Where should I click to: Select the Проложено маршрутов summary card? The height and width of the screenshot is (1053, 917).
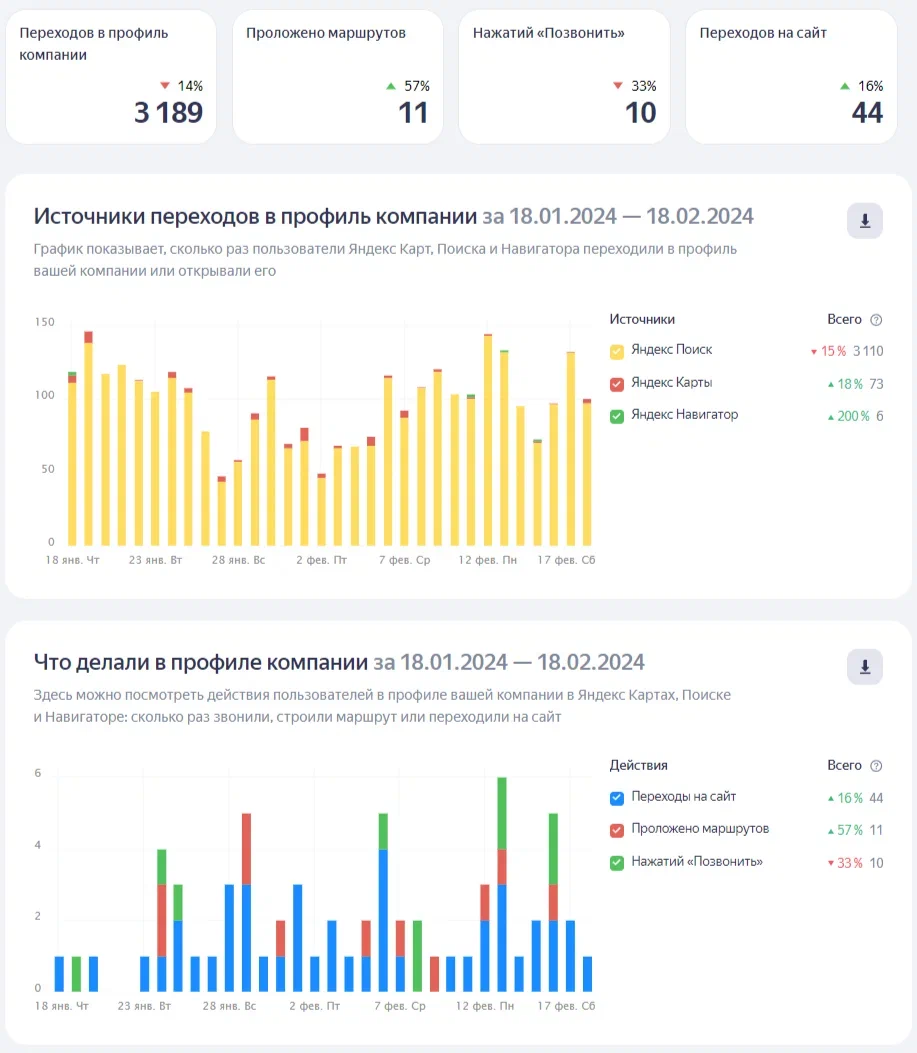[x=337, y=77]
